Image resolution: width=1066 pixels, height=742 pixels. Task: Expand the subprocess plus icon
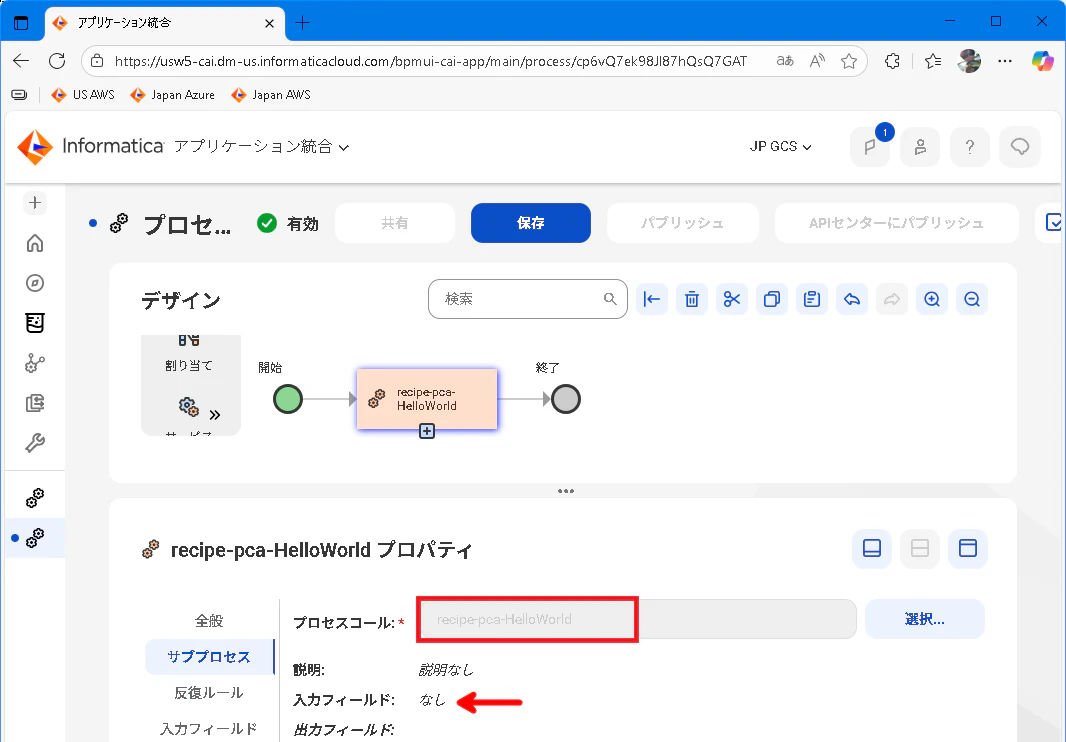[427, 431]
